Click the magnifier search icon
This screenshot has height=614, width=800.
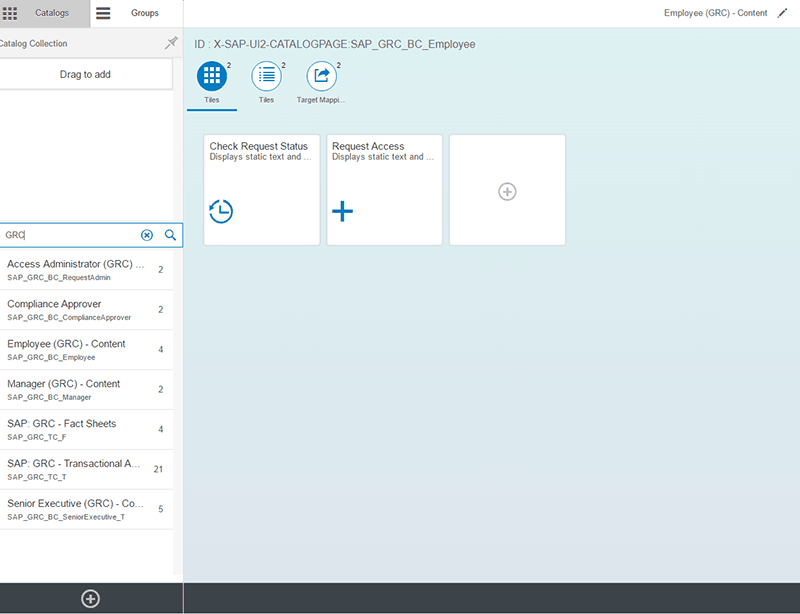(170, 235)
